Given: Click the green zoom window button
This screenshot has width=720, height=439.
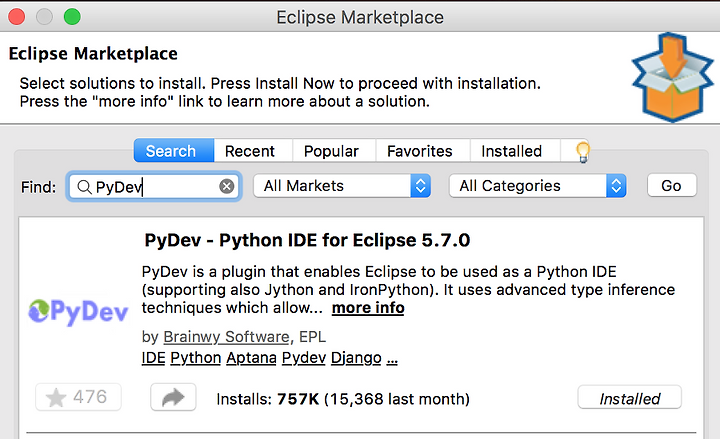Looking at the screenshot, I should [x=72, y=17].
